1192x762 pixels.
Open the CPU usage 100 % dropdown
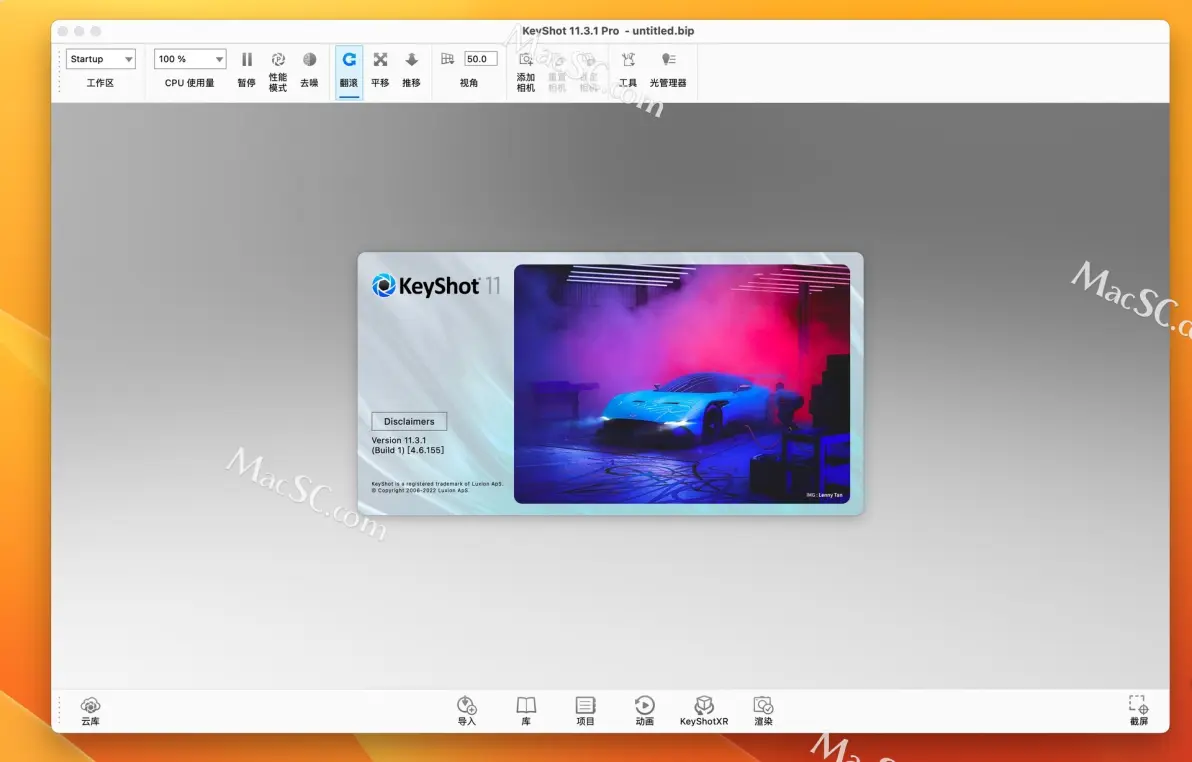click(x=189, y=59)
